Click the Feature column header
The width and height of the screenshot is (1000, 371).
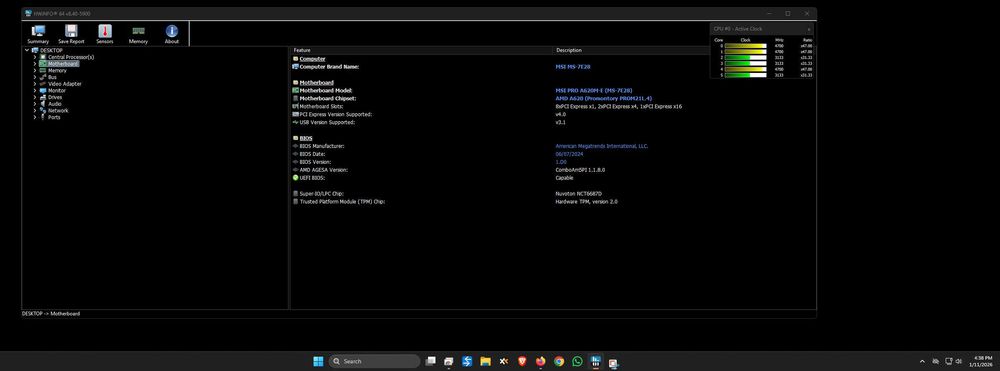[422, 50]
